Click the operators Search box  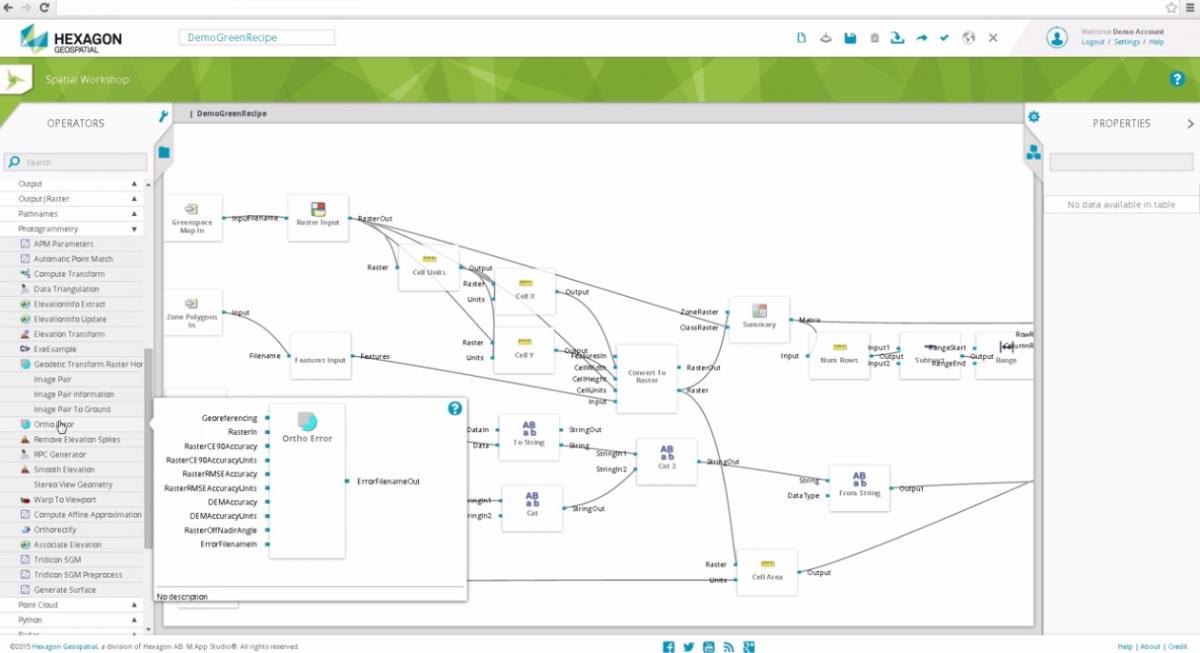coord(75,162)
